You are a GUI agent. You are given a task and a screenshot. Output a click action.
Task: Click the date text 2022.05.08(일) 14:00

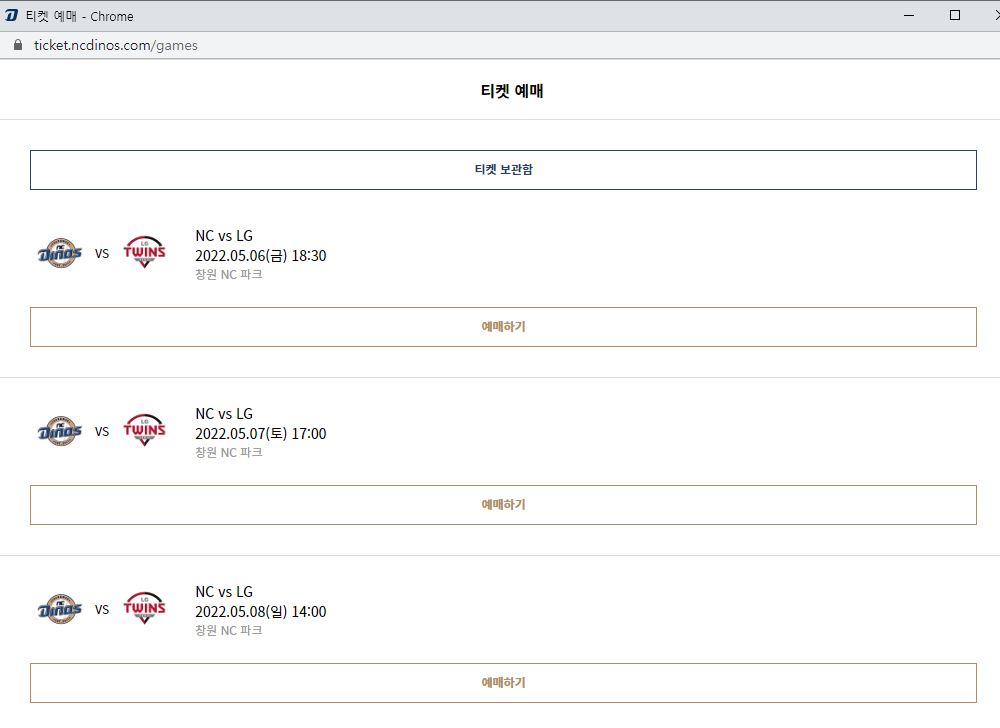(x=261, y=611)
